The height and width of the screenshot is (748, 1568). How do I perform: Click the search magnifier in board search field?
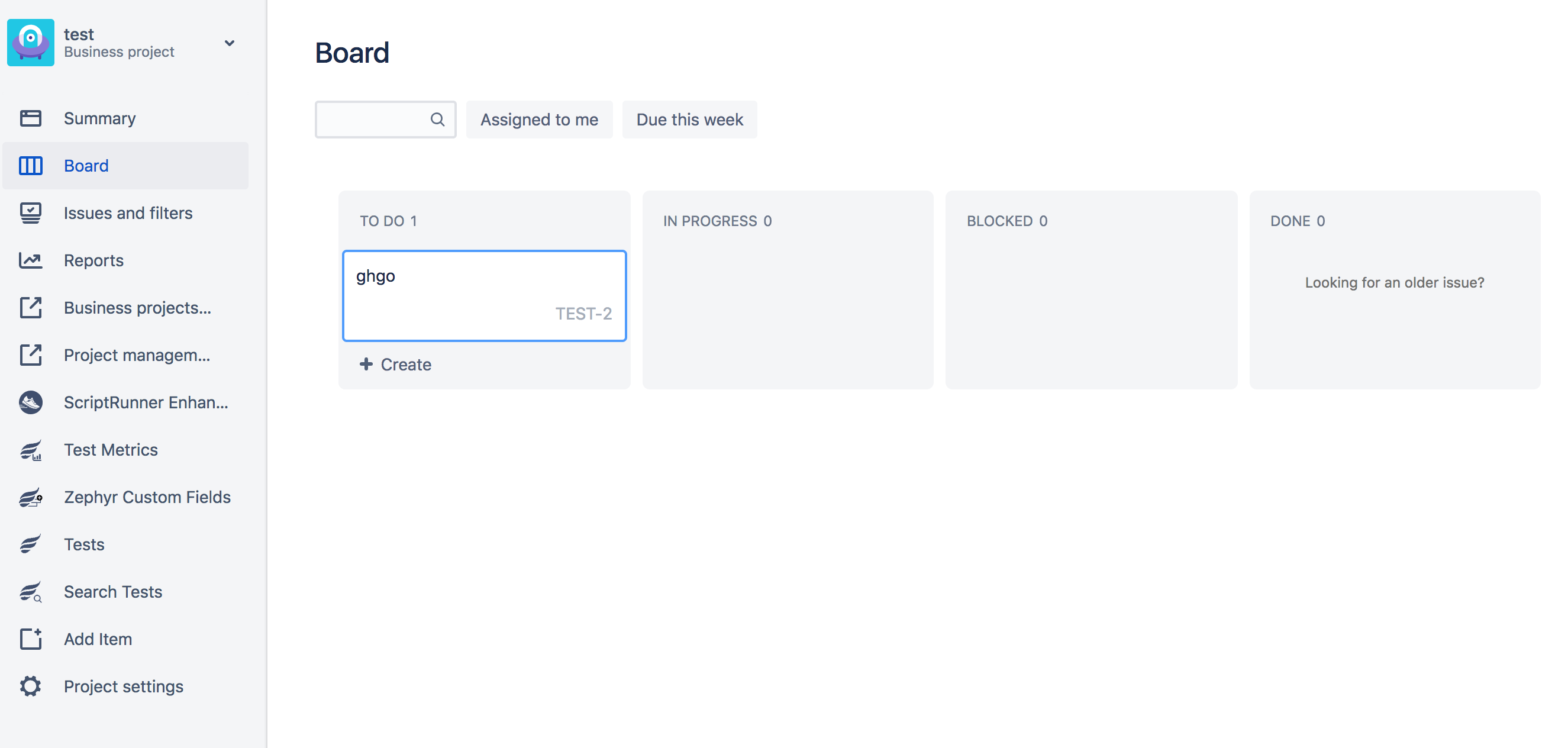click(438, 120)
